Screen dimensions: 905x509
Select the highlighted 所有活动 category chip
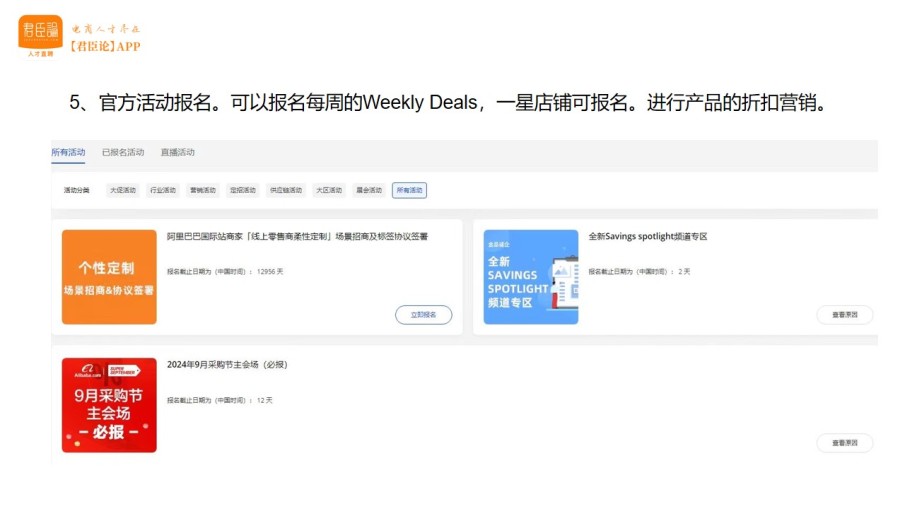(x=409, y=190)
